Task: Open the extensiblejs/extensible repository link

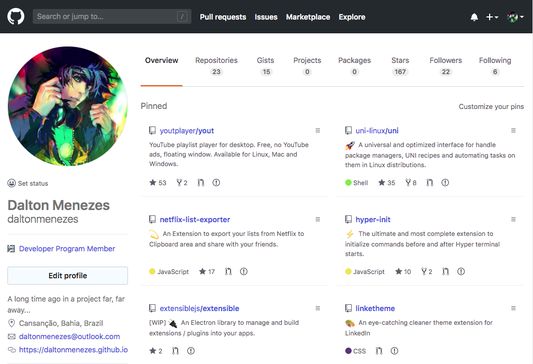Action: [x=200, y=308]
